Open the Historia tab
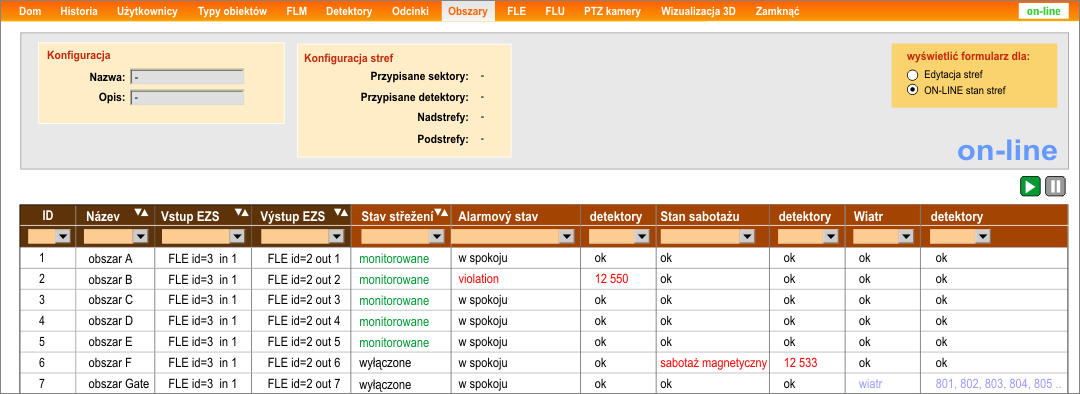Screen dimensions: 1080x394 click(x=79, y=11)
